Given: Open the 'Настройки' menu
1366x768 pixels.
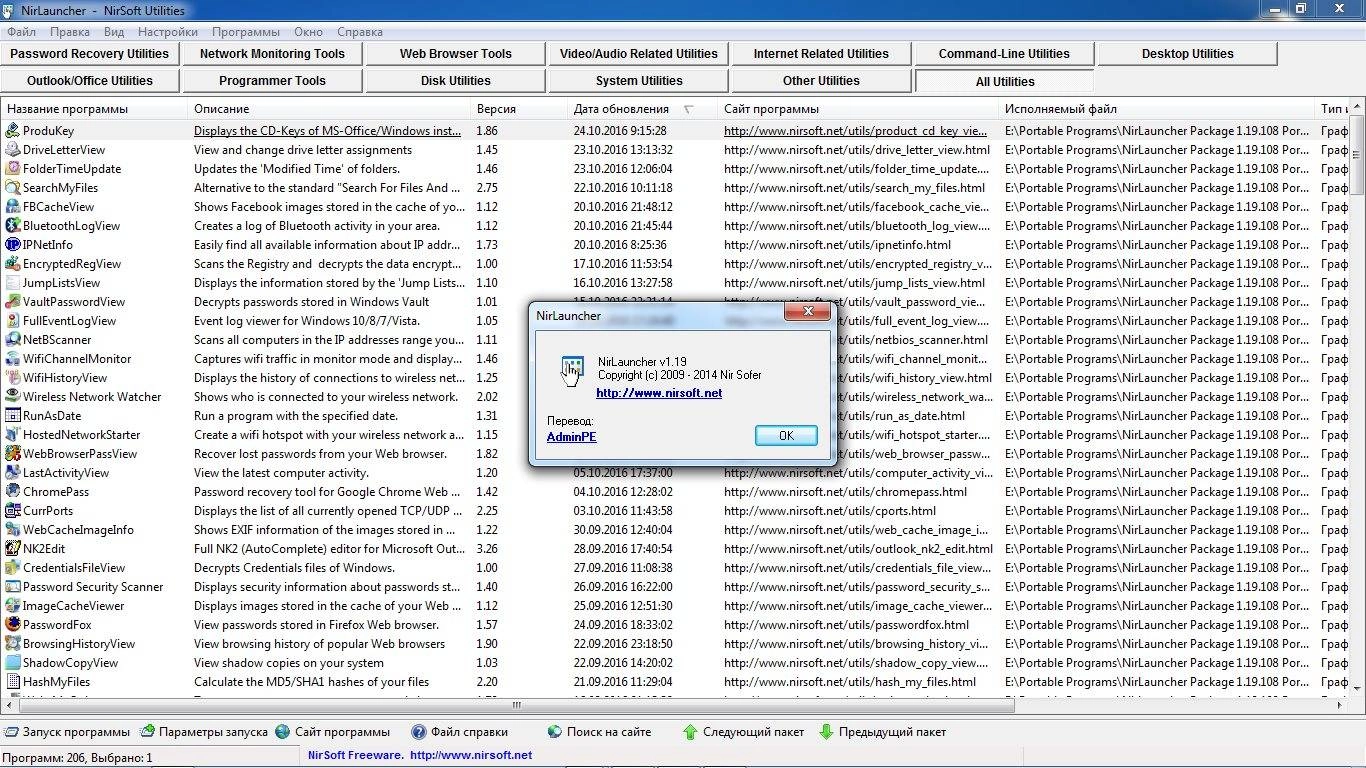Looking at the screenshot, I should pyautogui.click(x=167, y=32).
